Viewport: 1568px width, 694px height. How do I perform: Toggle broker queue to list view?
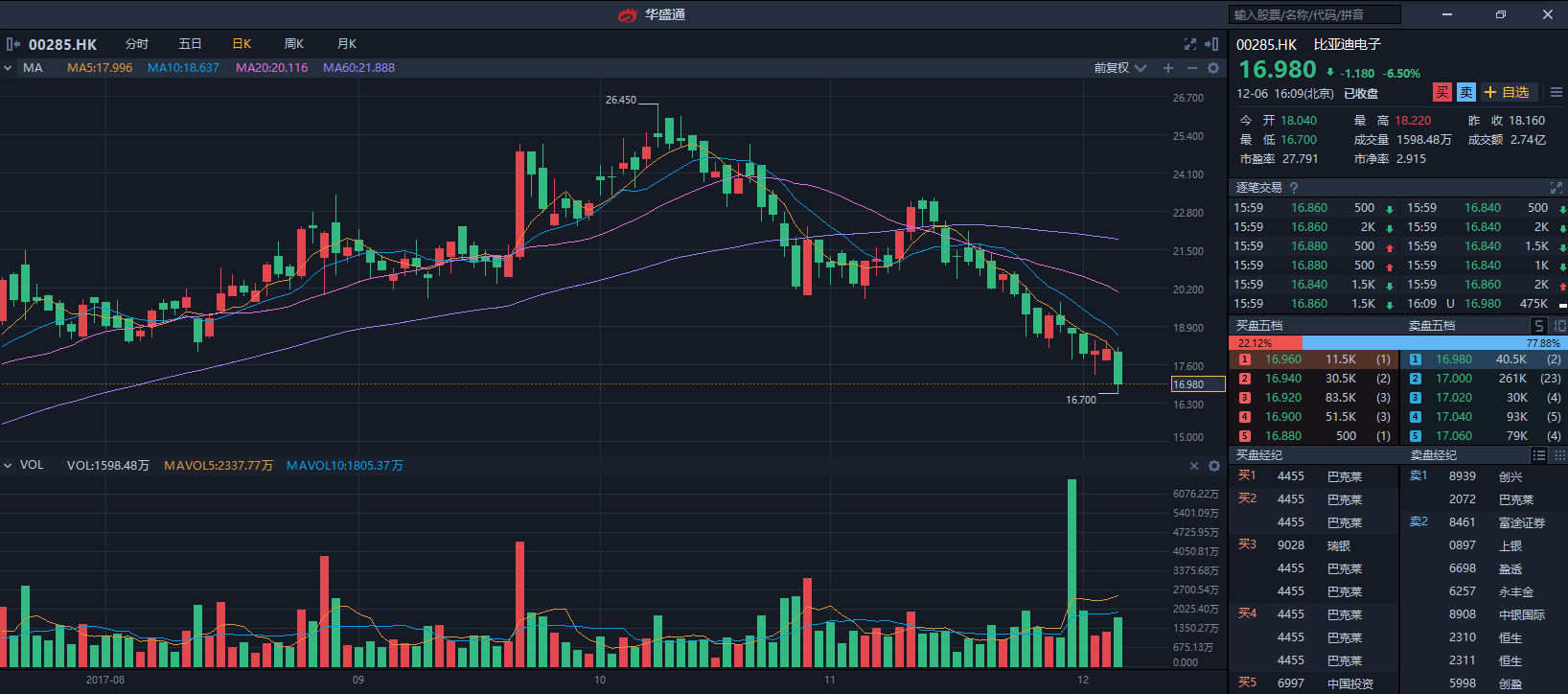tap(1539, 455)
